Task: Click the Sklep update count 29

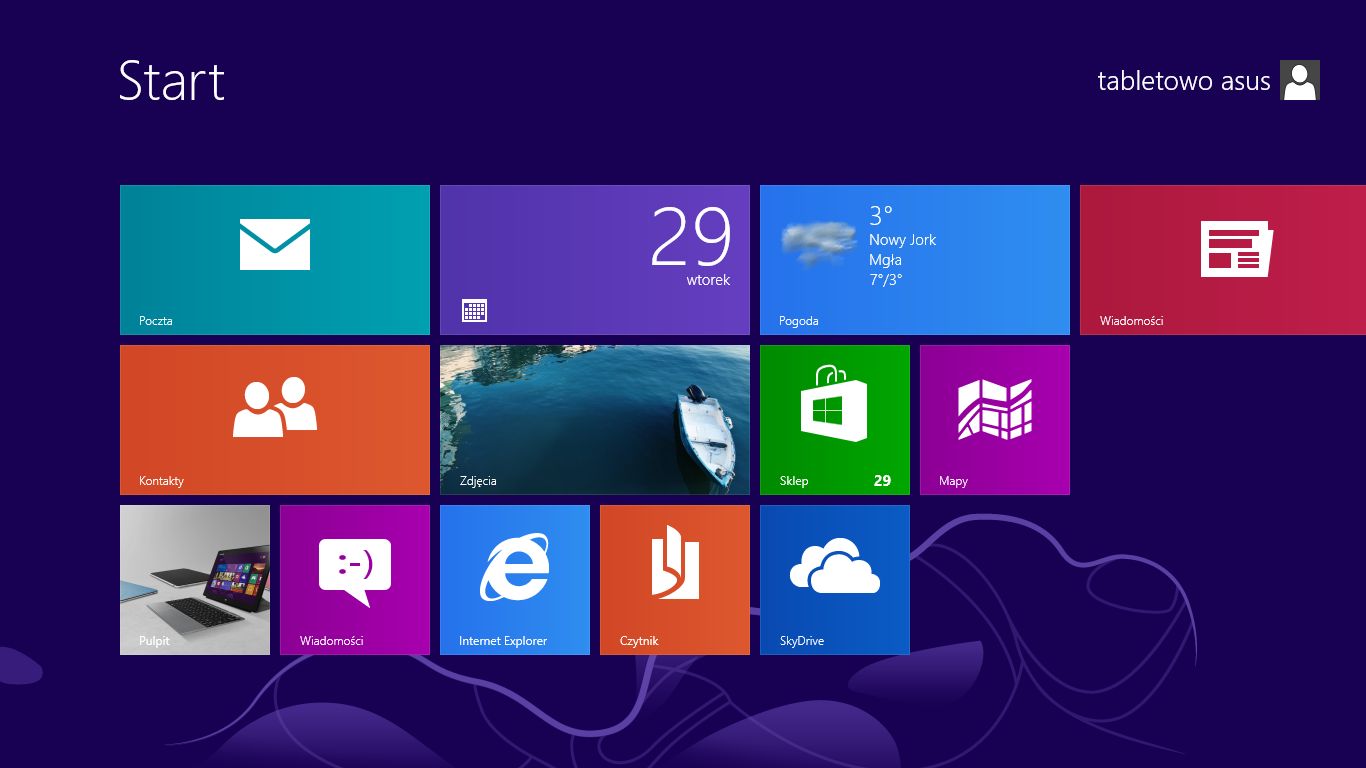Action: point(882,481)
